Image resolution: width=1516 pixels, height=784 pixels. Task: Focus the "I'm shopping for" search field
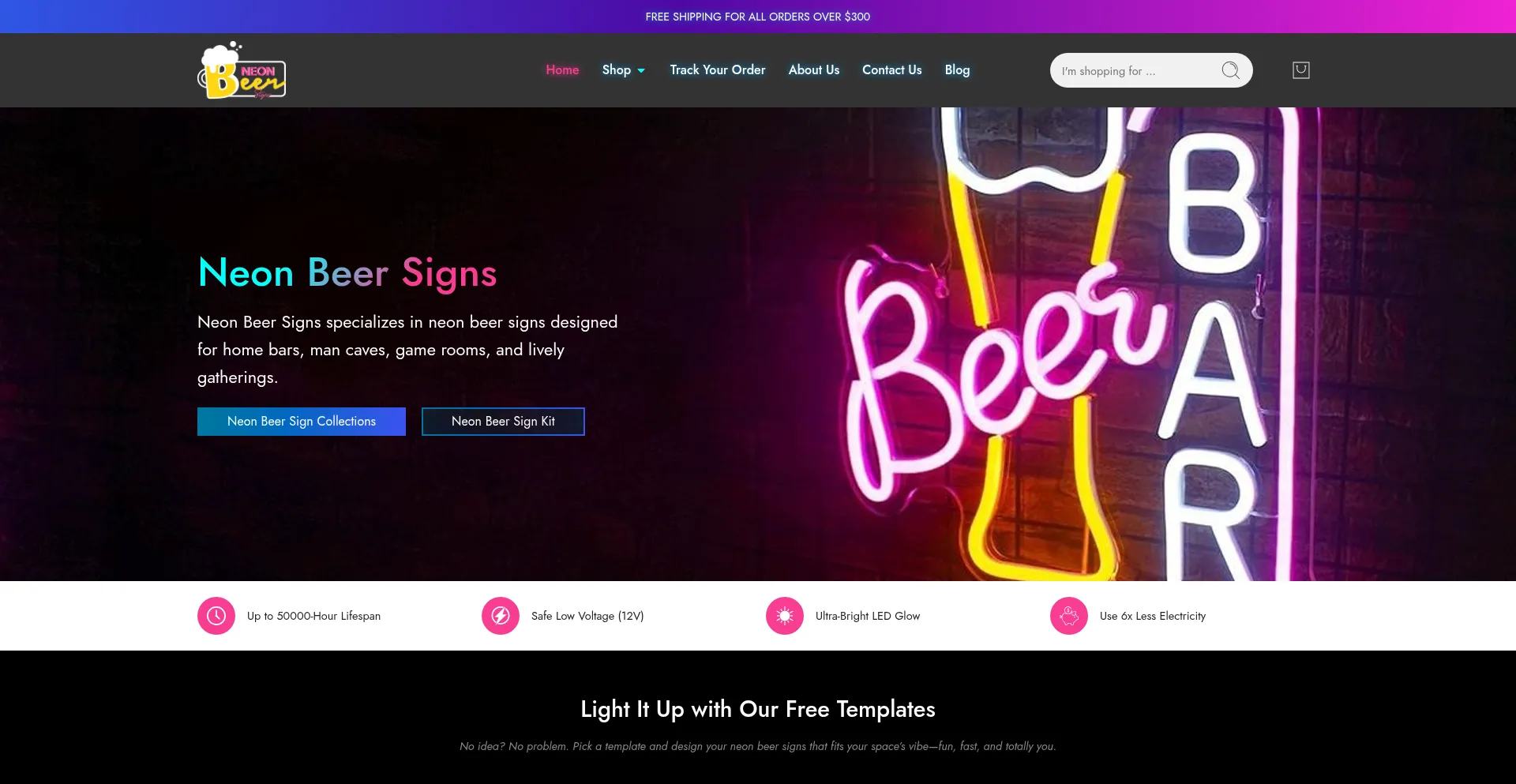pyautogui.click(x=1137, y=70)
